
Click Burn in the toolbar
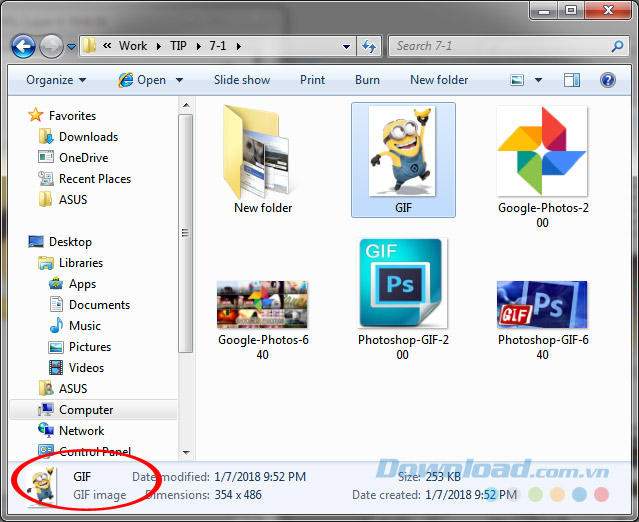coord(367,80)
